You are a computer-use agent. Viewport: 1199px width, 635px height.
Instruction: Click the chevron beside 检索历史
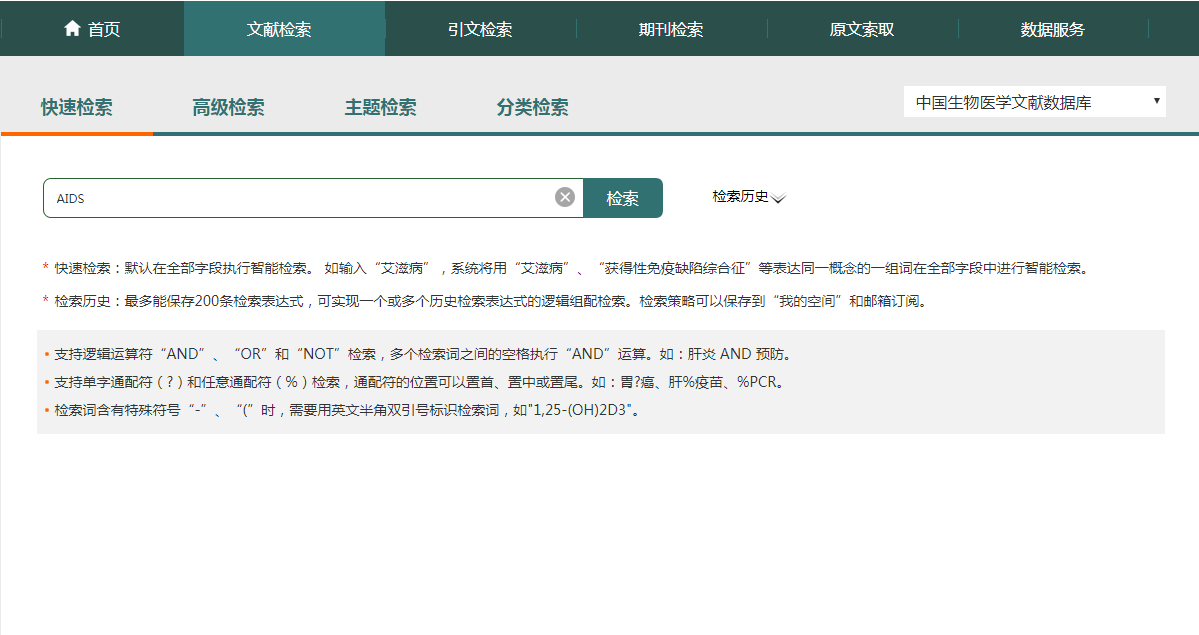click(x=779, y=198)
